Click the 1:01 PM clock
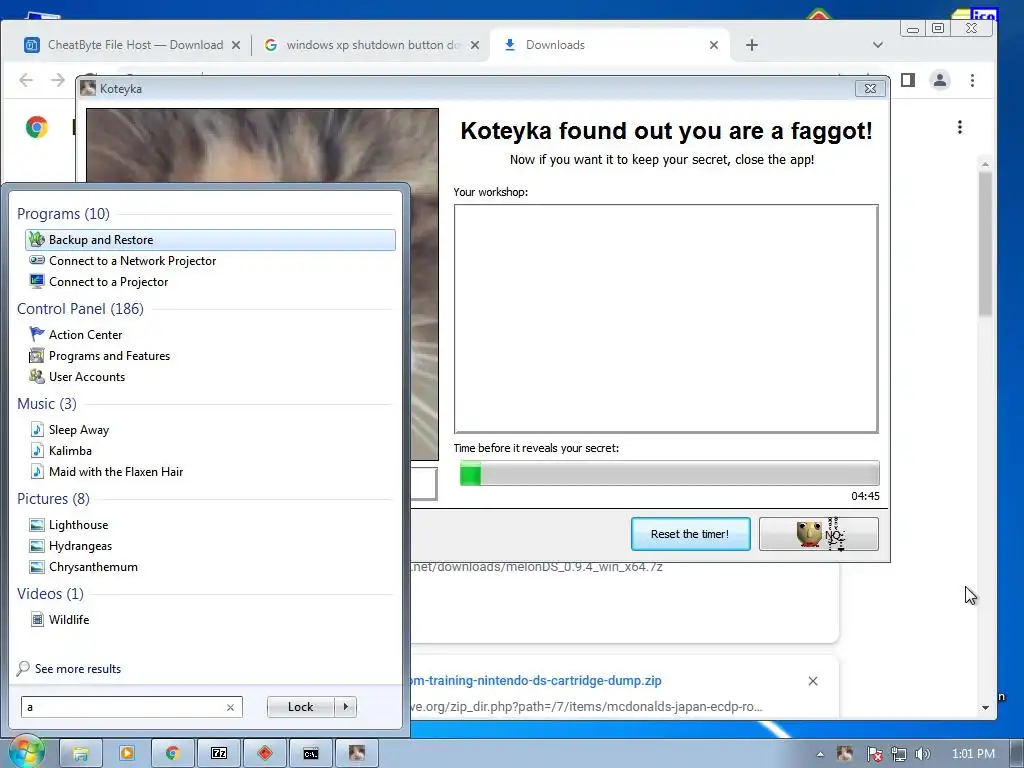This screenshot has height=768, width=1024. 973,754
